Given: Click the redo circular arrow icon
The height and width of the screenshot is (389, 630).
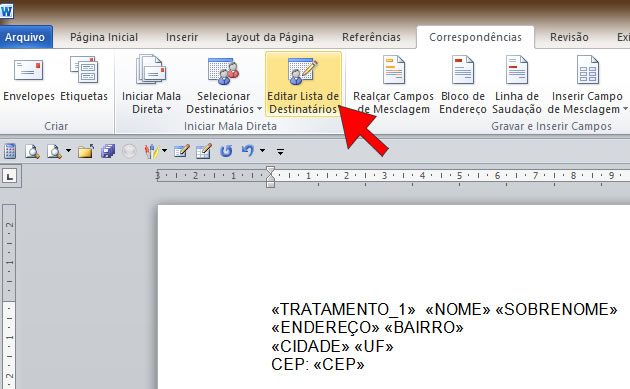Looking at the screenshot, I should click(226, 152).
